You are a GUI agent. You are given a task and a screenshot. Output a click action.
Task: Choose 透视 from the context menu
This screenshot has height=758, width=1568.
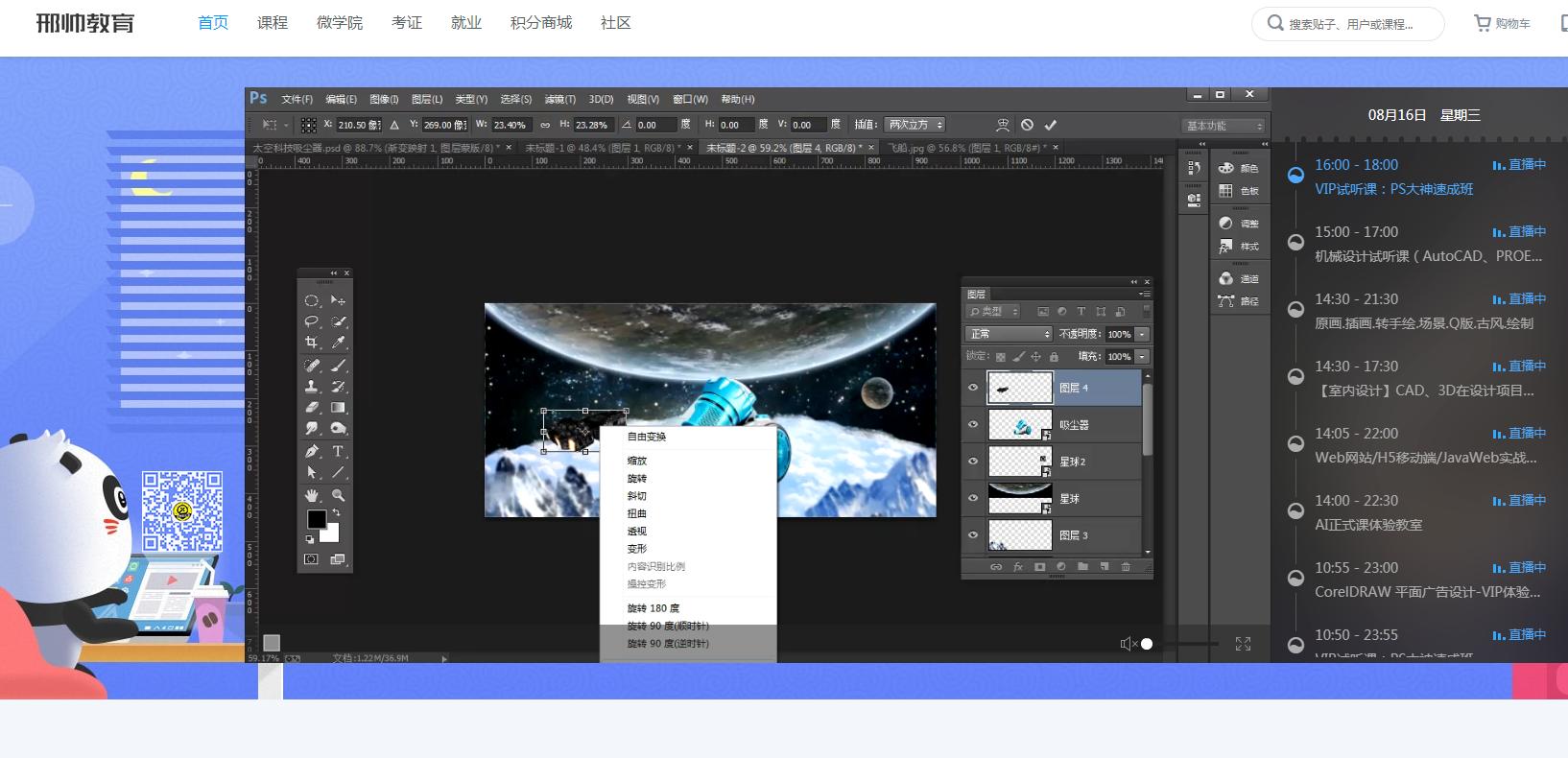pyautogui.click(x=637, y=531)
